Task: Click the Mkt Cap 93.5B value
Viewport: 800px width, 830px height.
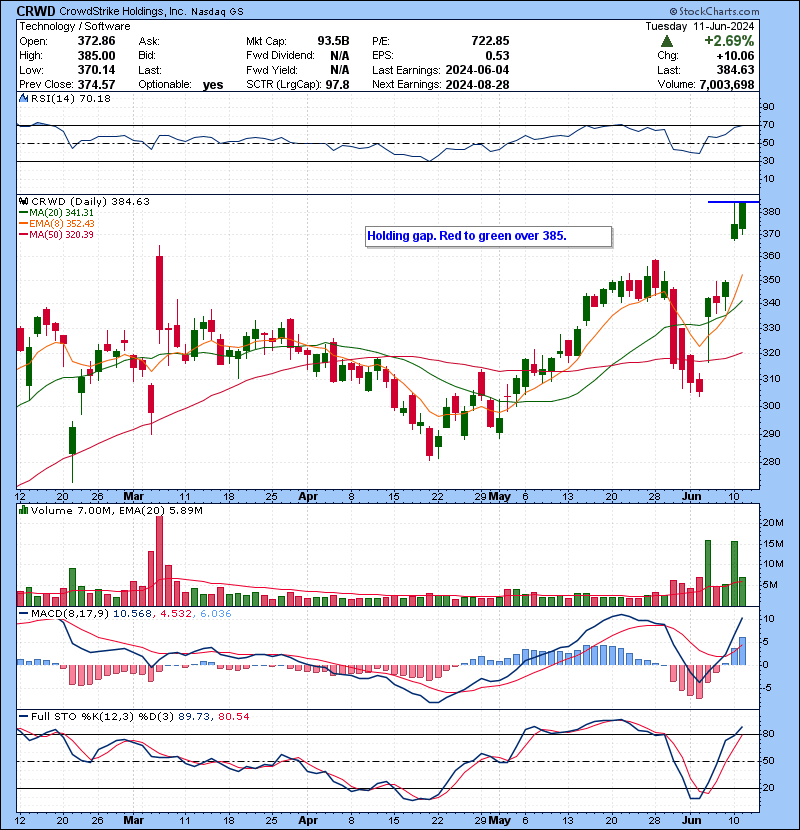Action: click(x=334, y=41)
